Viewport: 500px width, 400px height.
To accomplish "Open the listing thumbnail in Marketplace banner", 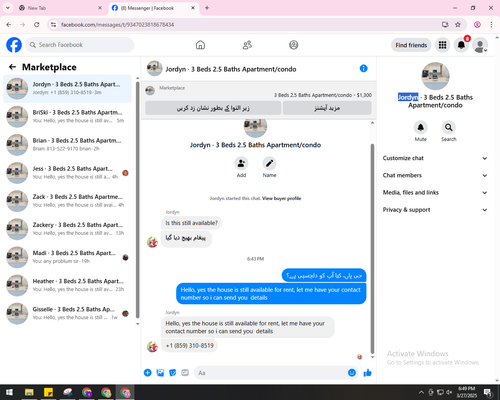I will pos(150,90).
